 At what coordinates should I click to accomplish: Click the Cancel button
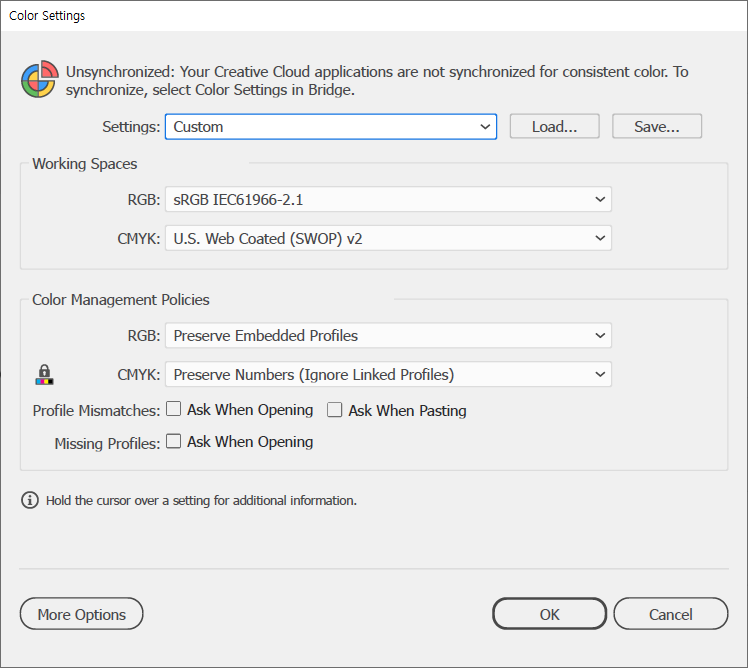670,614
